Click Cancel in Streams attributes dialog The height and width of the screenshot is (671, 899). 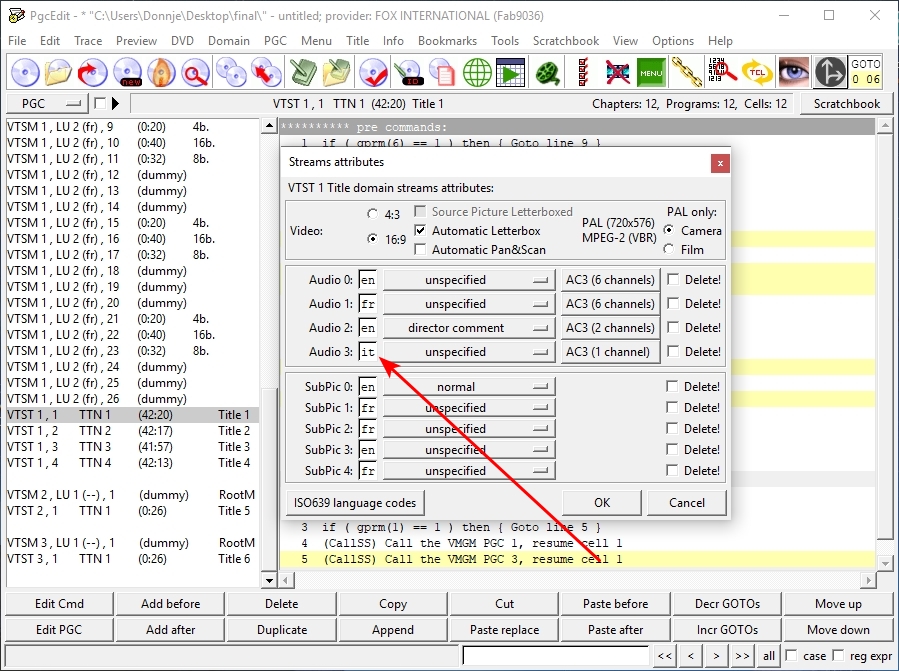point(686,502)
